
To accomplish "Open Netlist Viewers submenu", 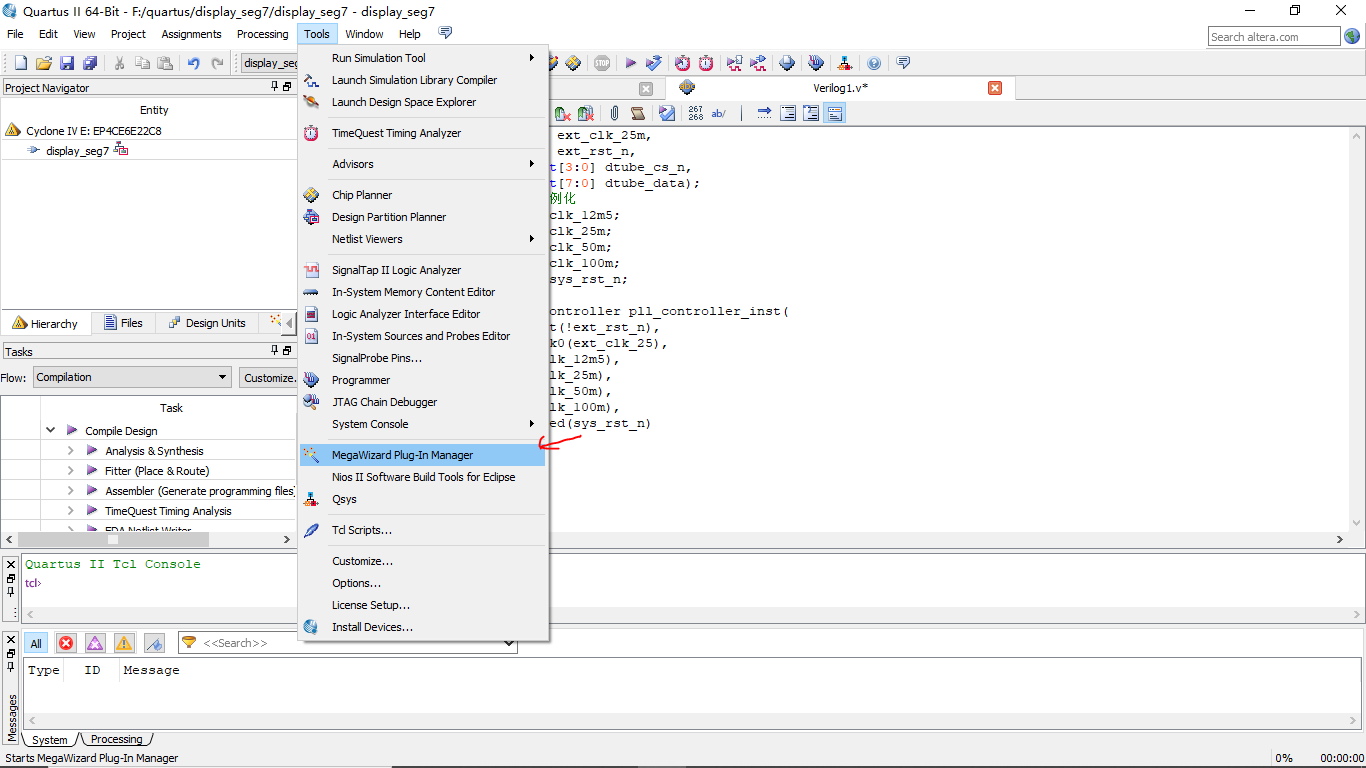I will (424, 239).
